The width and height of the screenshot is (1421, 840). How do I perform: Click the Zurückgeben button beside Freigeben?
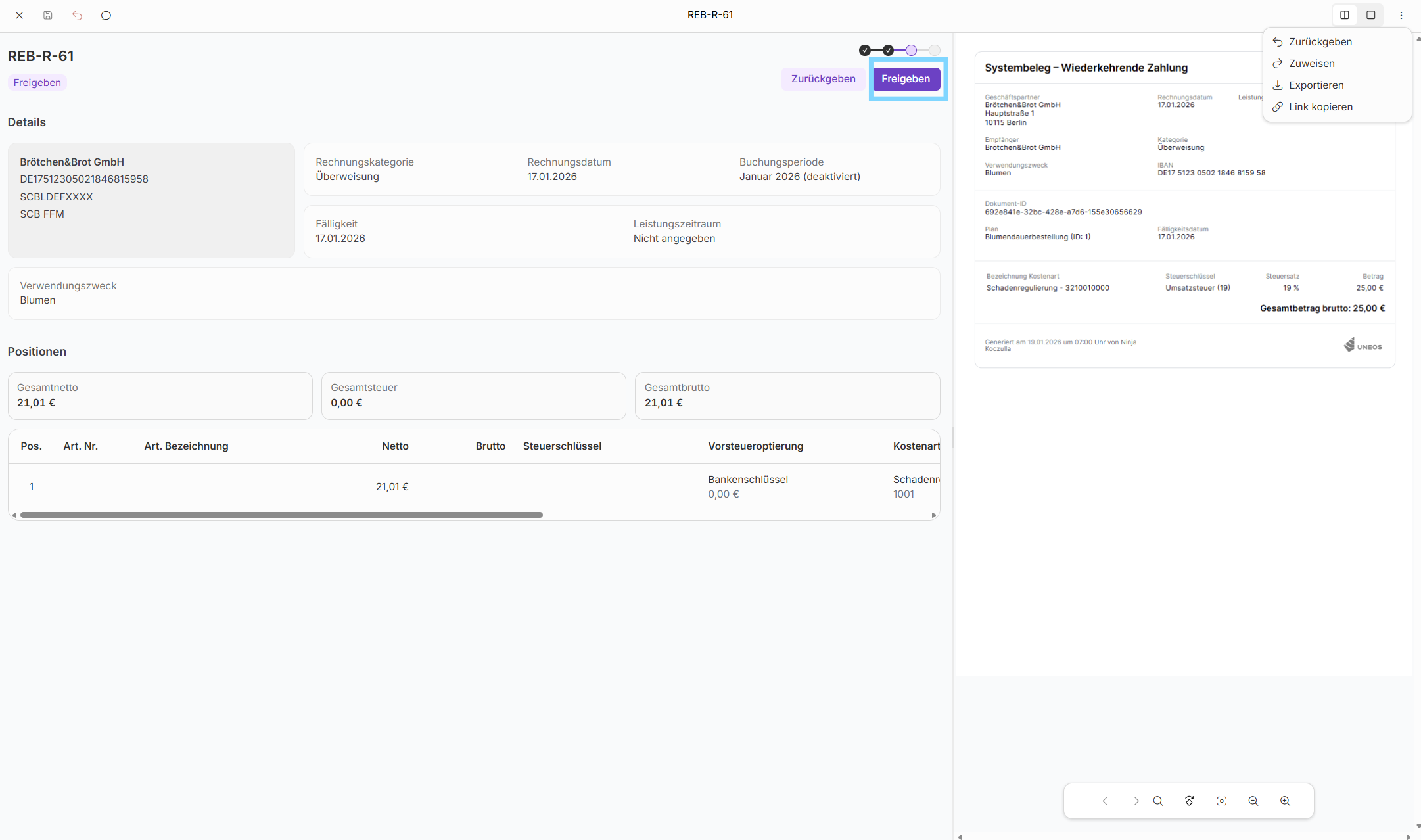[x=823, y=79]
